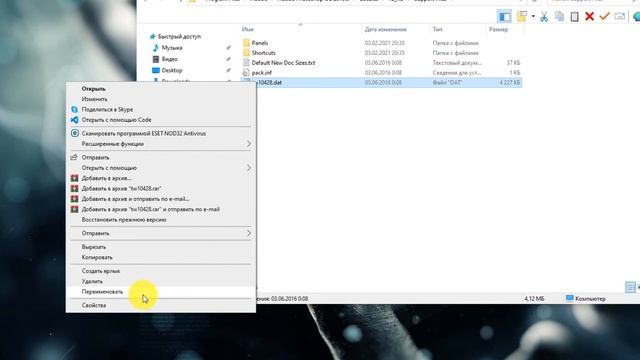
Task: Choose Удалить in the context menu
Action: (x=161, y=281)
